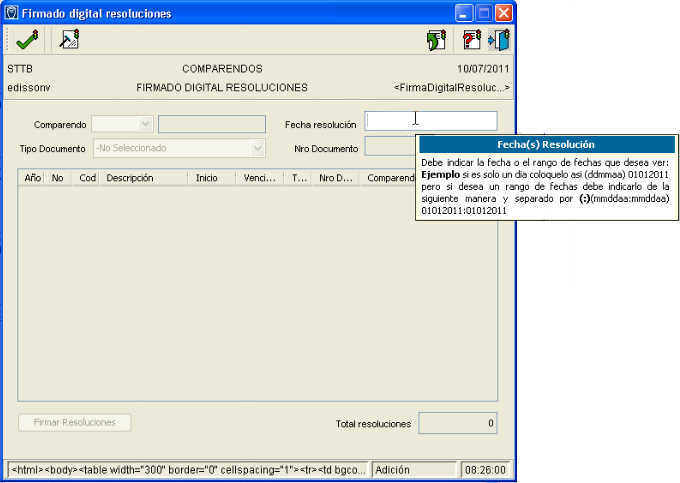Click the Total resoluciones count field

458,423
